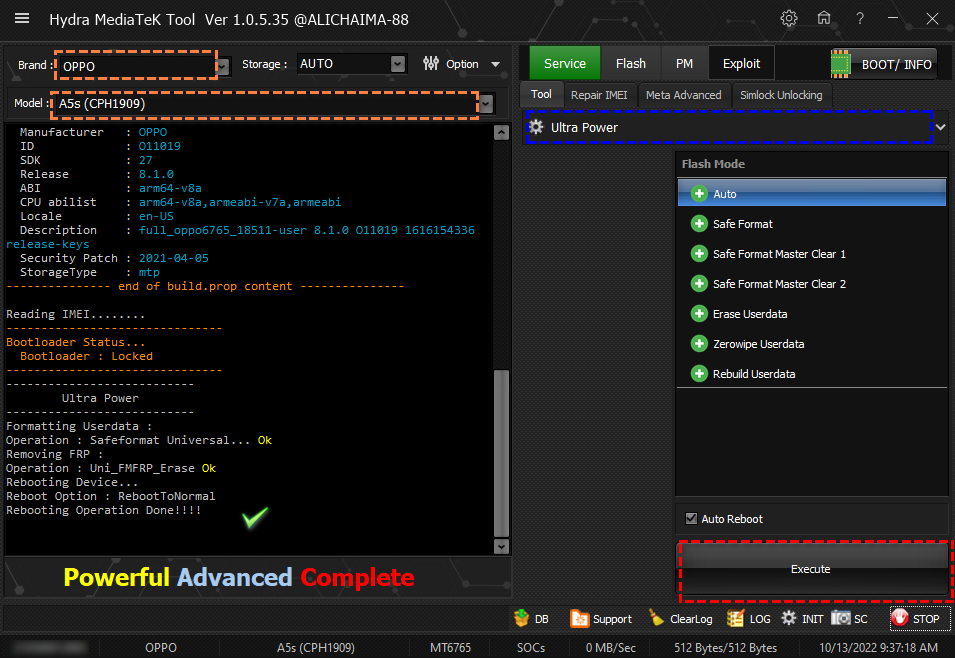Viewport: 955px width, 658px height.
Task: Toggle the Auto Reboot checkbox
Action: [691, 518]
